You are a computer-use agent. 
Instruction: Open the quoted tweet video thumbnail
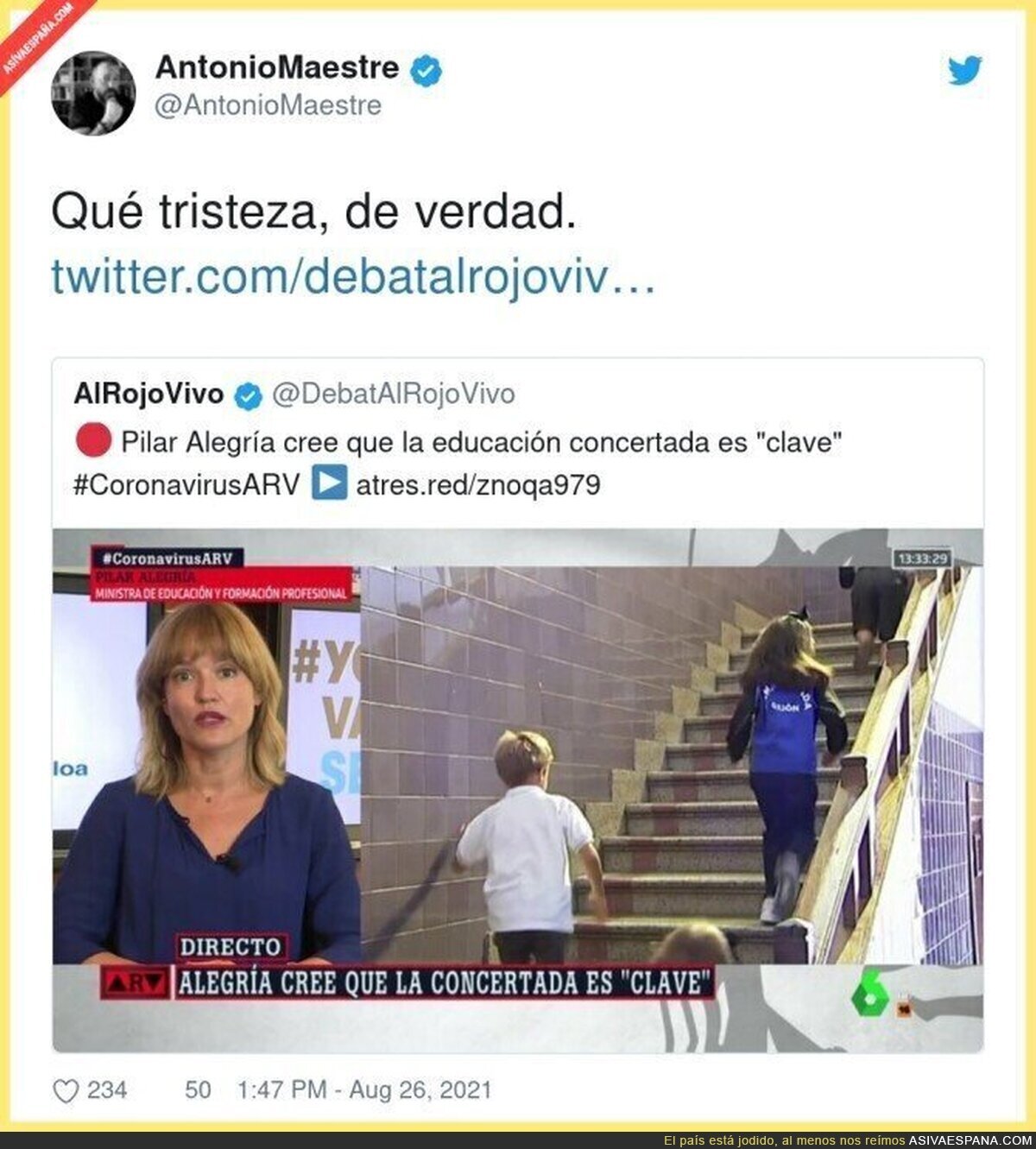tap(518, 790)
